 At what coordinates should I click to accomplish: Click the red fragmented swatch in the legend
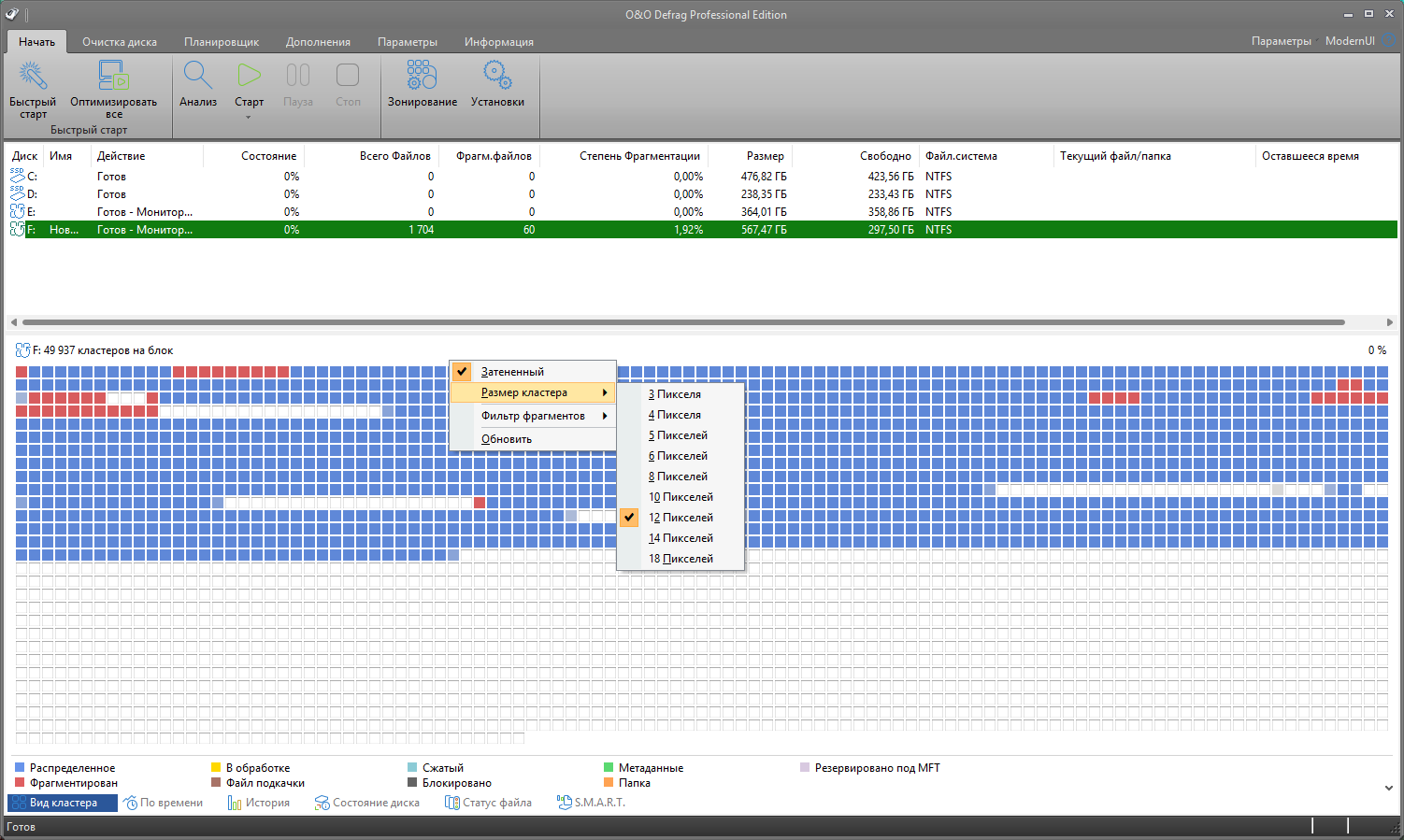click(x=20, y=783)
